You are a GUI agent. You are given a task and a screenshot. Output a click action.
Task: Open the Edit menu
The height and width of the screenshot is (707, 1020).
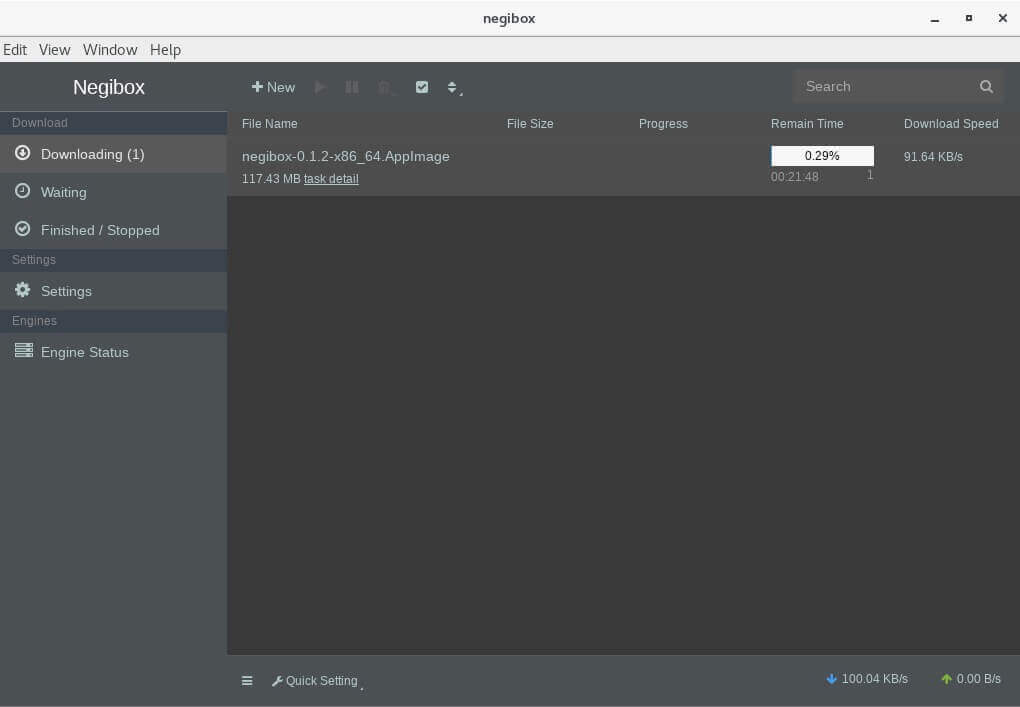click(15, 50)
